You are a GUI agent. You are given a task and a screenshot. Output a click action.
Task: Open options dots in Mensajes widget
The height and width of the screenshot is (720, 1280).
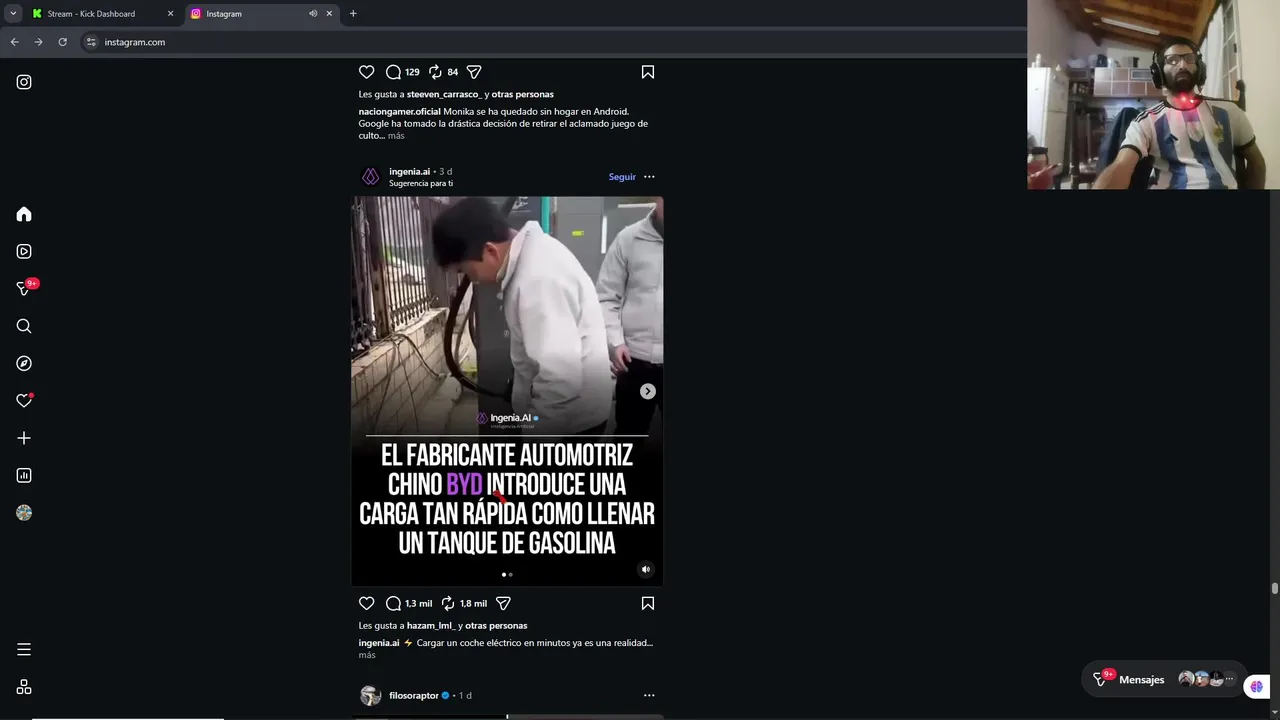[x=1230, y=679]
